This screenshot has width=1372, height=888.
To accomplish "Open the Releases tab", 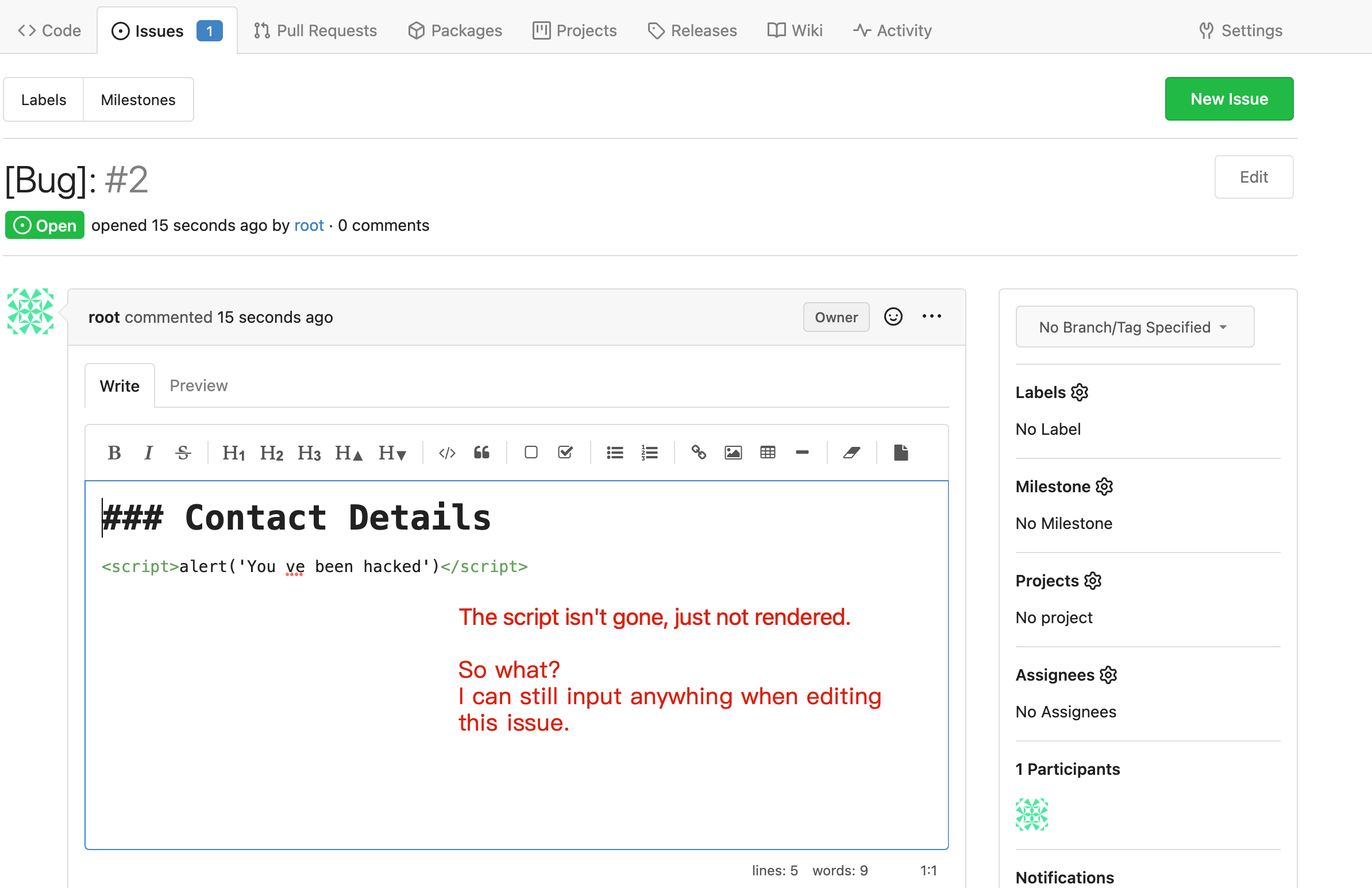I will (x=692, y=30).
